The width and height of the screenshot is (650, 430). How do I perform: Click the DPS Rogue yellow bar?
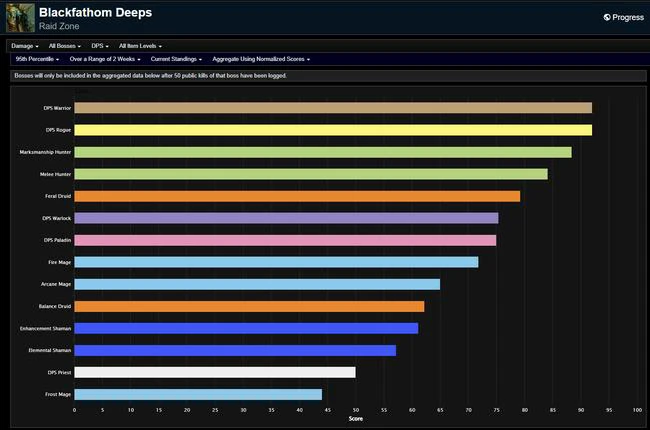click(333, 130)
